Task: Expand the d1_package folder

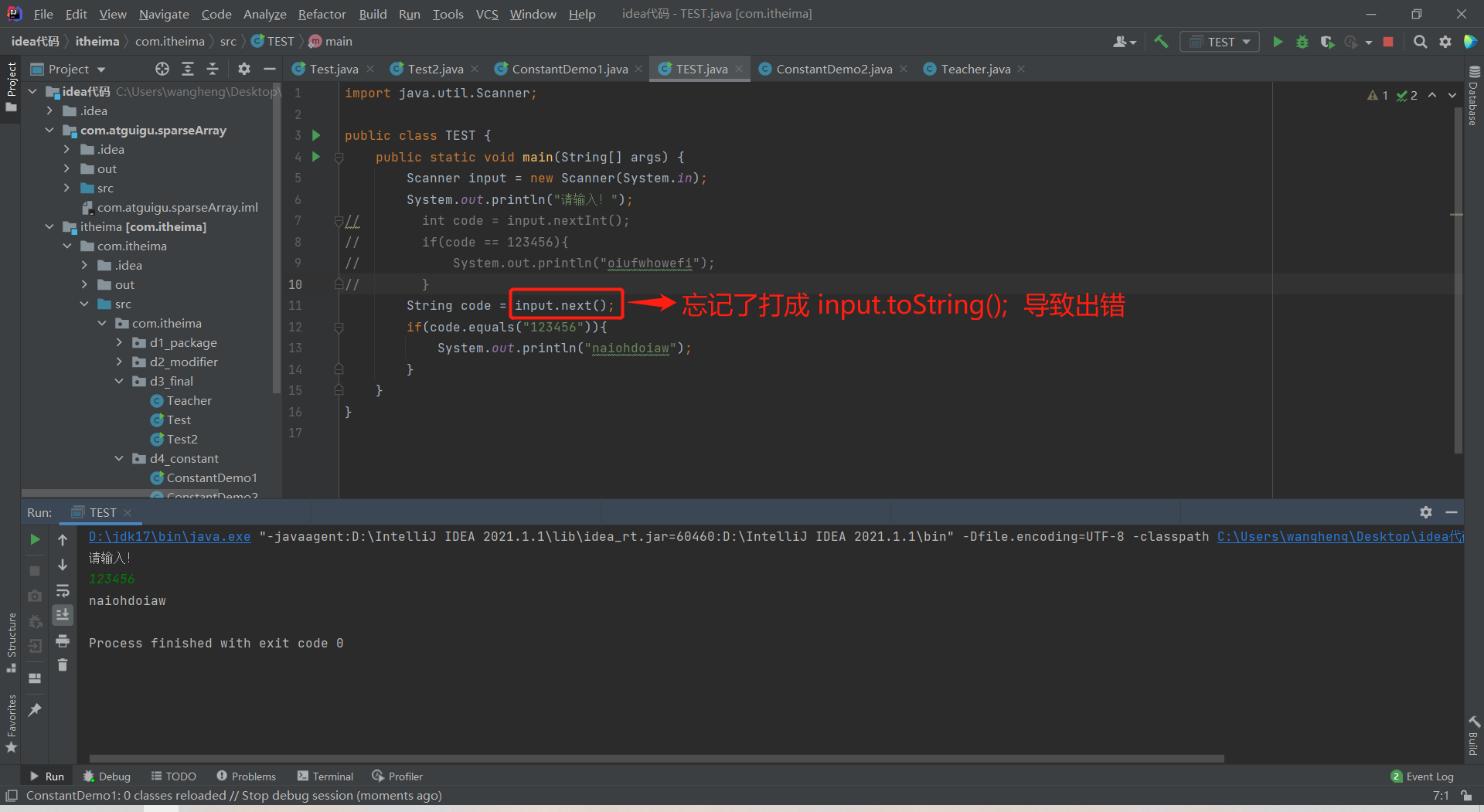Action: coord(119,342)
